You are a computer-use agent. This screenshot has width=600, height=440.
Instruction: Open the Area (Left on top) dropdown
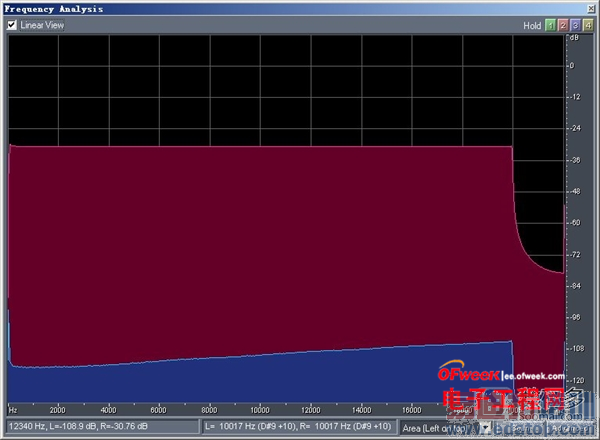[x=485, y=427]
